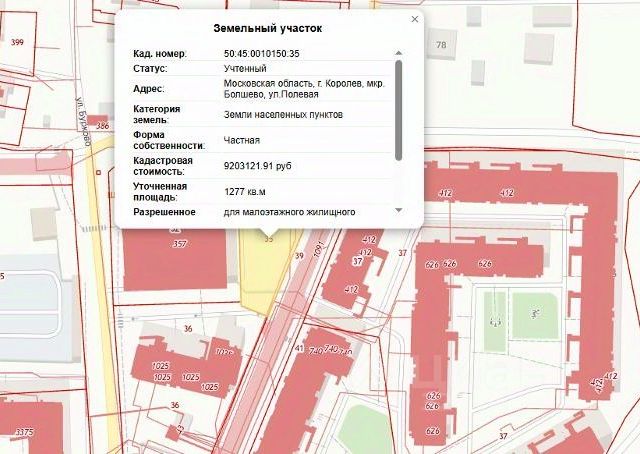Click the Статус label
Image resolution: width=640 pixels, height=454 pixels.
pos(150,68)
